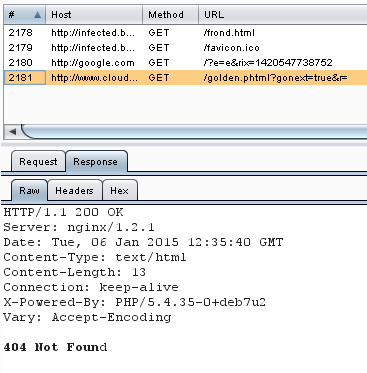
Task: Select request row 2179
Action: (185, 48)
